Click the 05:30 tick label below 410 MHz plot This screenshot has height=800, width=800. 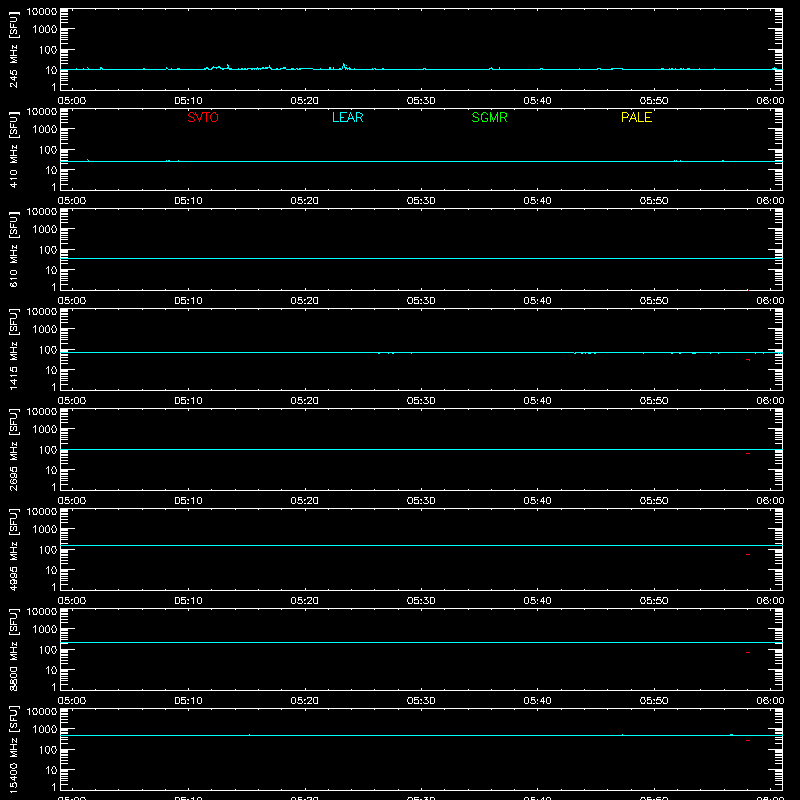click(421, 201)
